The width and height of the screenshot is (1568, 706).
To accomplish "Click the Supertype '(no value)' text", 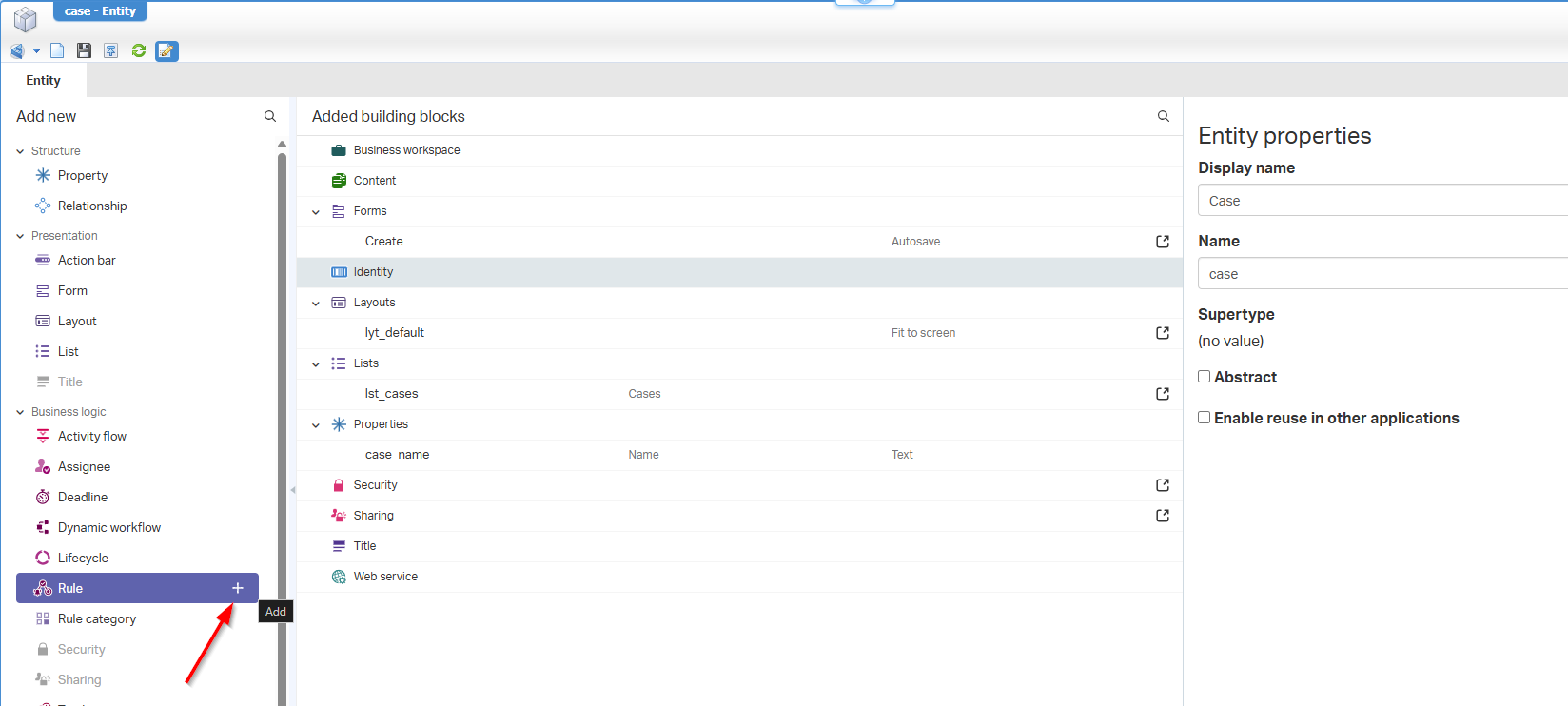I will [1231, 341].
